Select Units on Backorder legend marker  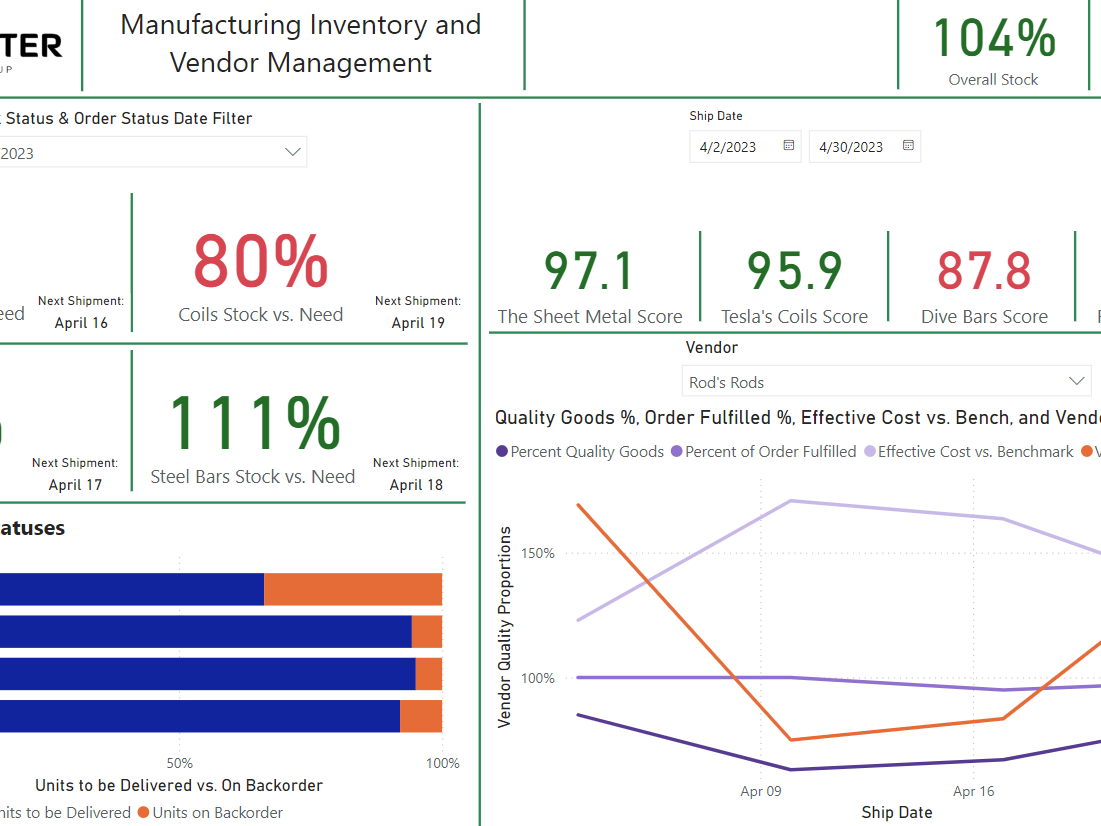[143, 813]
